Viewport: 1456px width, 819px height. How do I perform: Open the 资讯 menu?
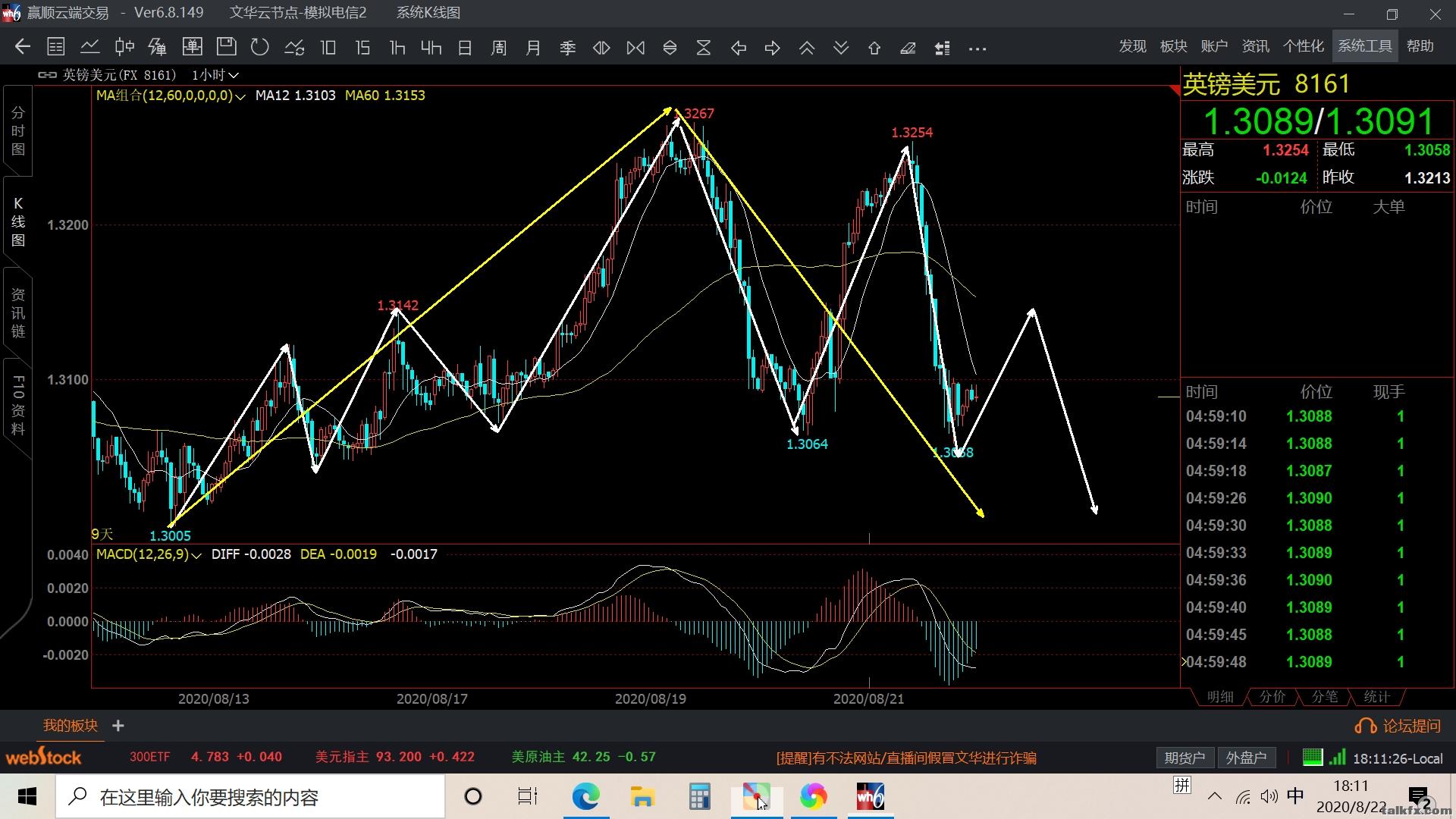pos(1255,46)
